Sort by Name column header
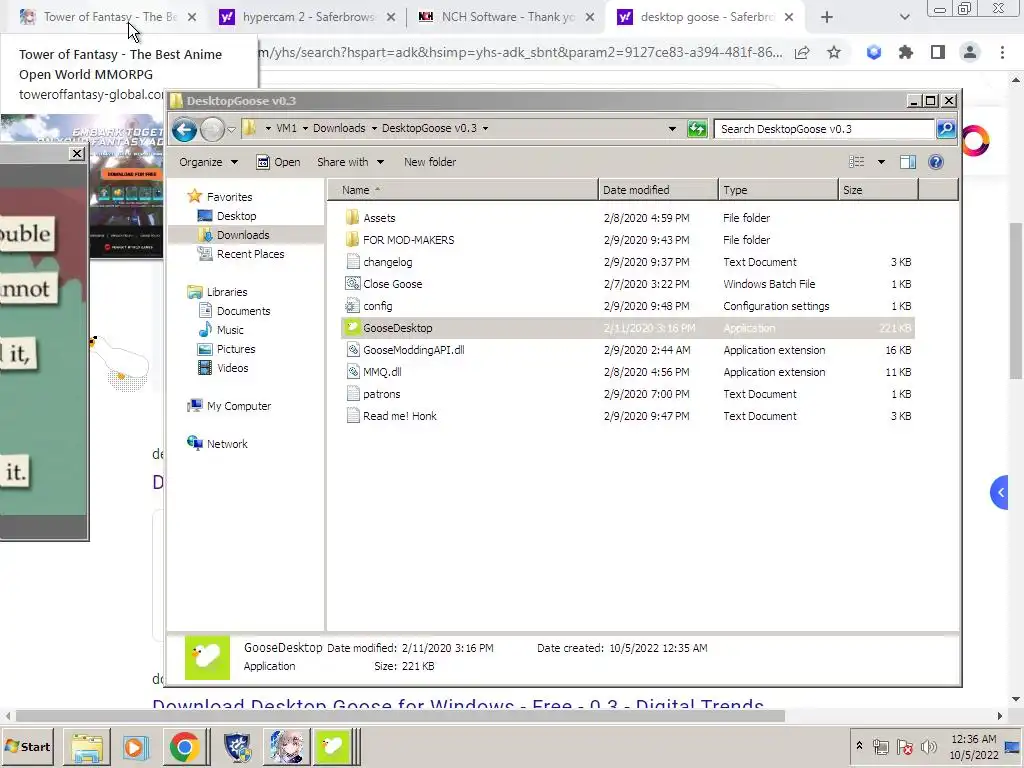The image size is (1024, 768). (x=462, y=190)
